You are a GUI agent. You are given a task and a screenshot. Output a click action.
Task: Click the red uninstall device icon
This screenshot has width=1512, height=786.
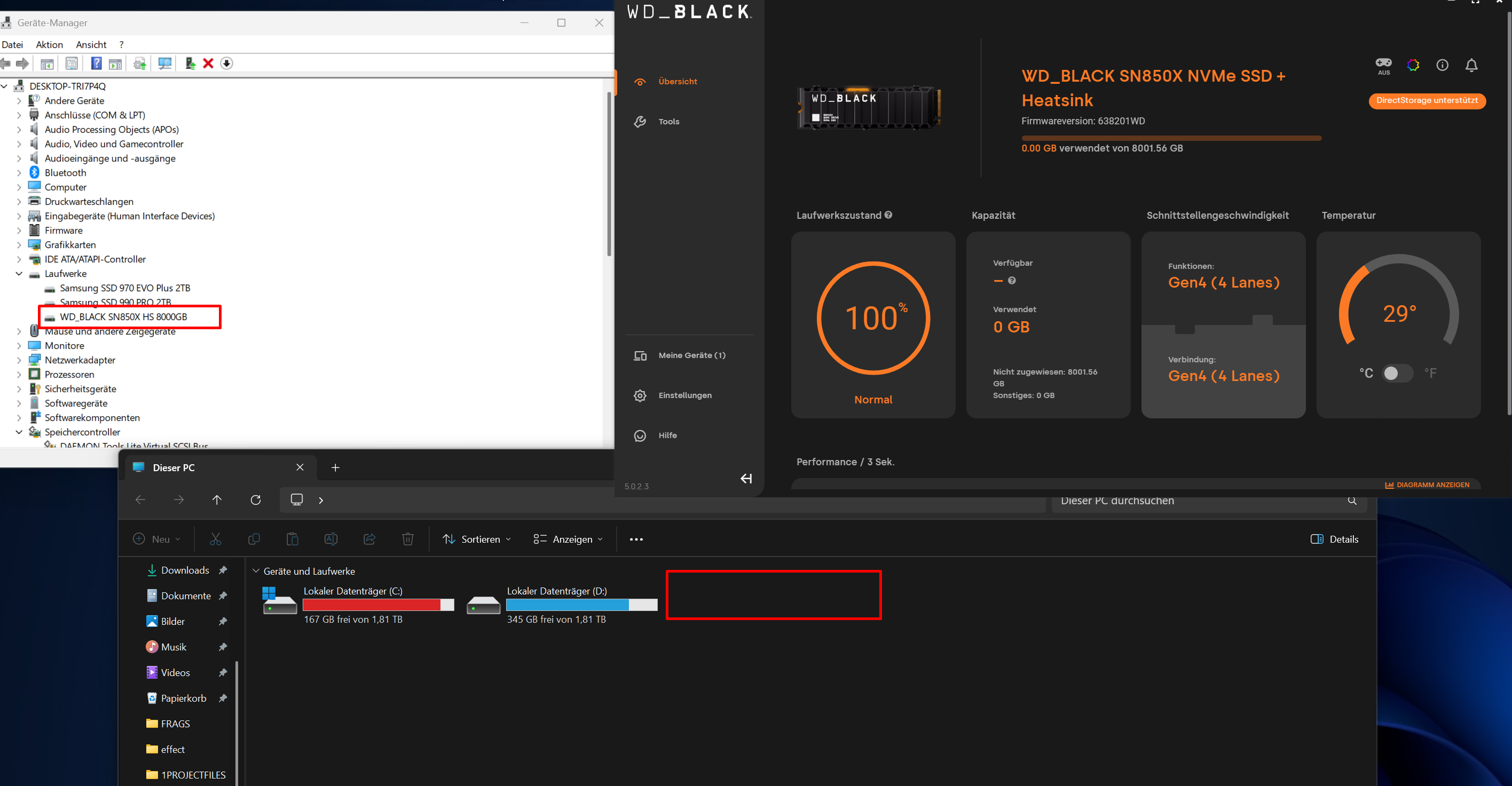[x=208, y=63]
